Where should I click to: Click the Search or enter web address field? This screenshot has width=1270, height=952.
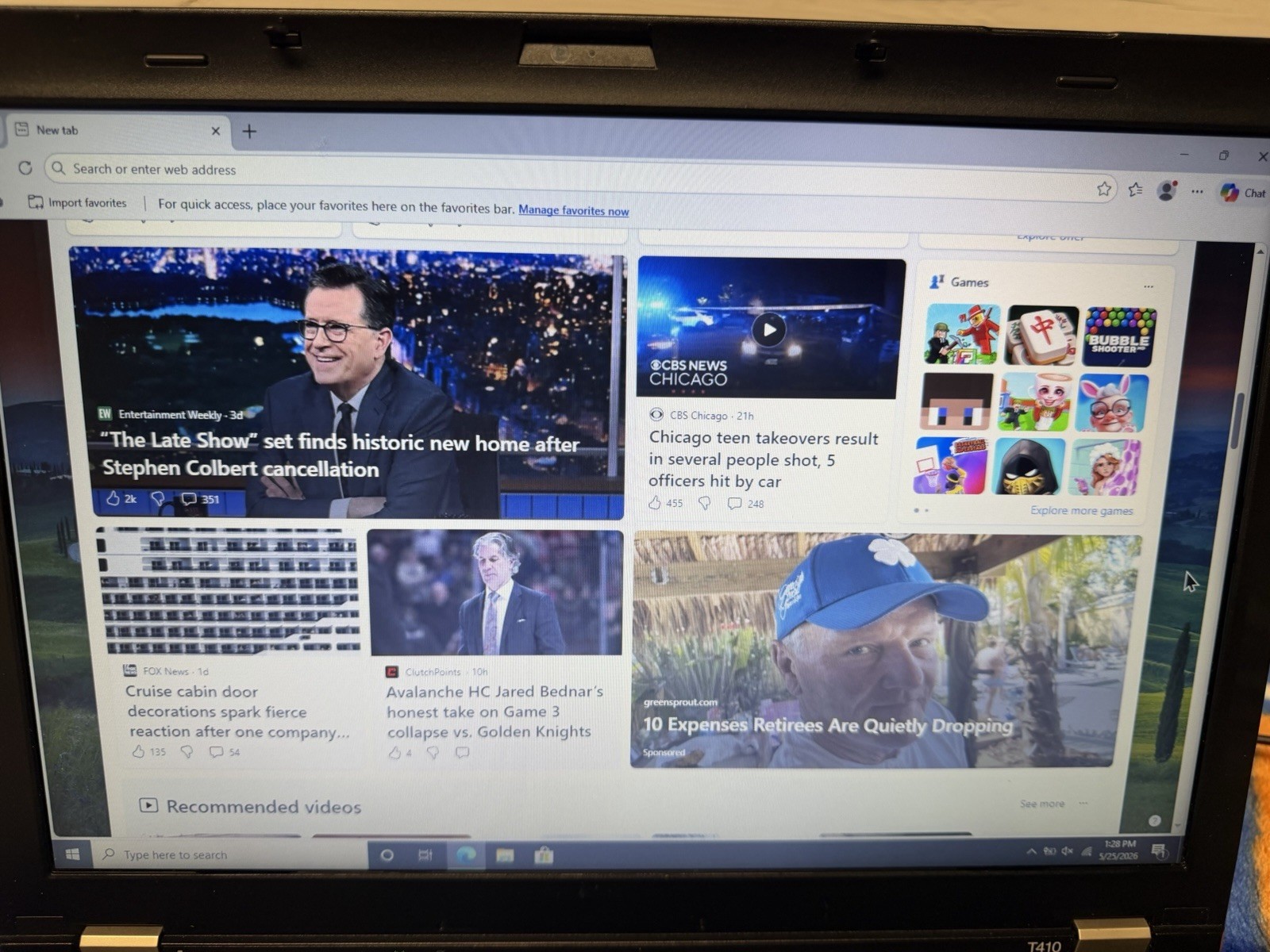(x=579, y=178)
